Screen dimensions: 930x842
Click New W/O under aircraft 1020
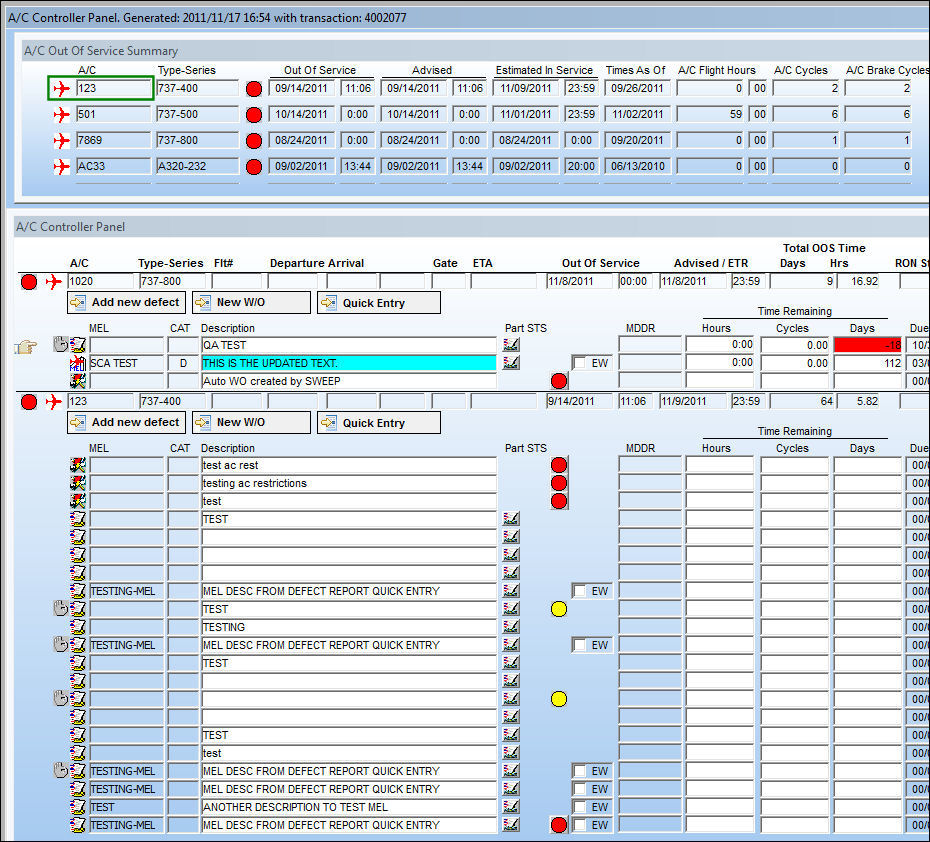[x=251, y=302]
